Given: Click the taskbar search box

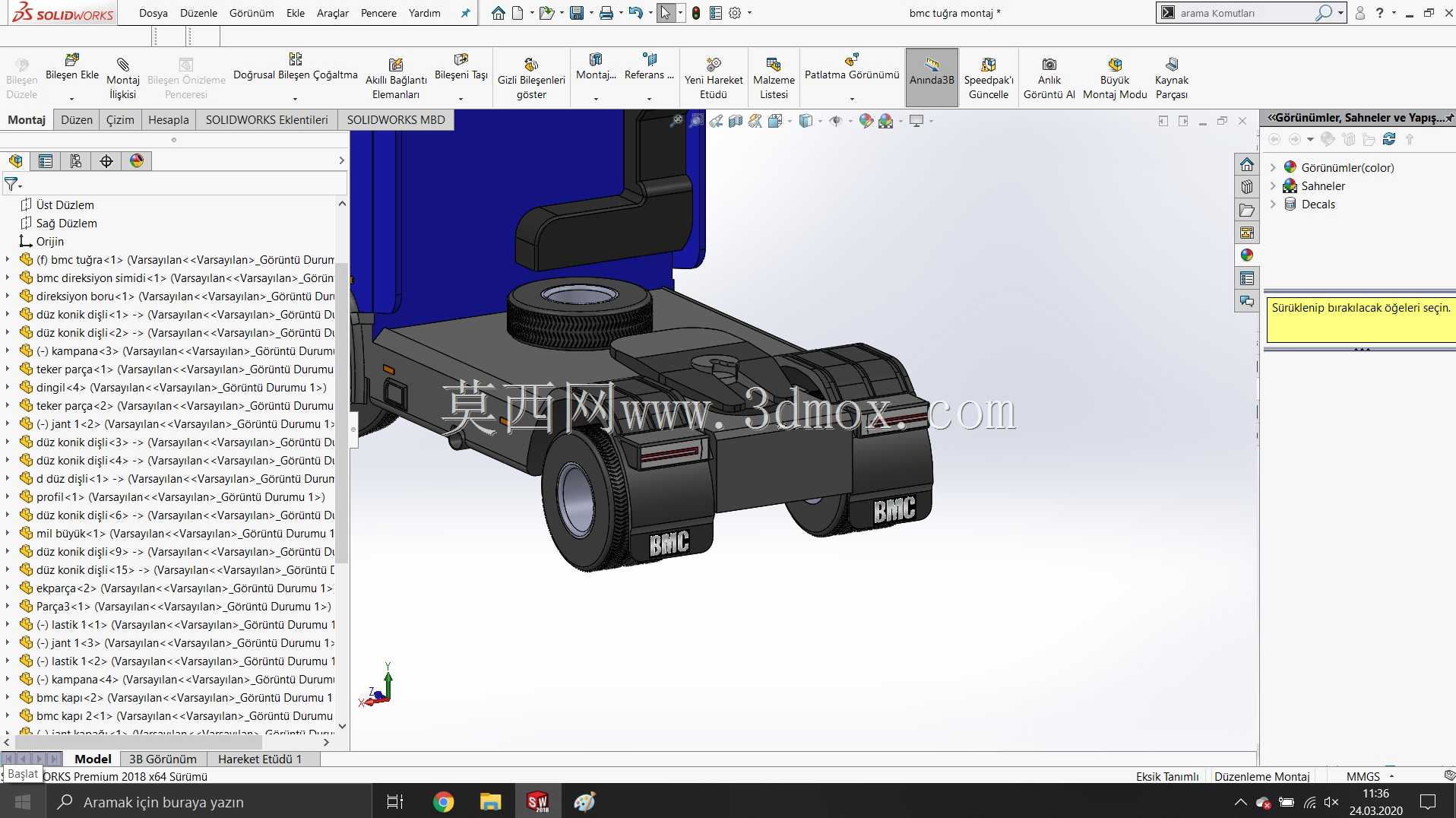Looking at the screenshot, I should pyautogui.click(x=209, y=802).
